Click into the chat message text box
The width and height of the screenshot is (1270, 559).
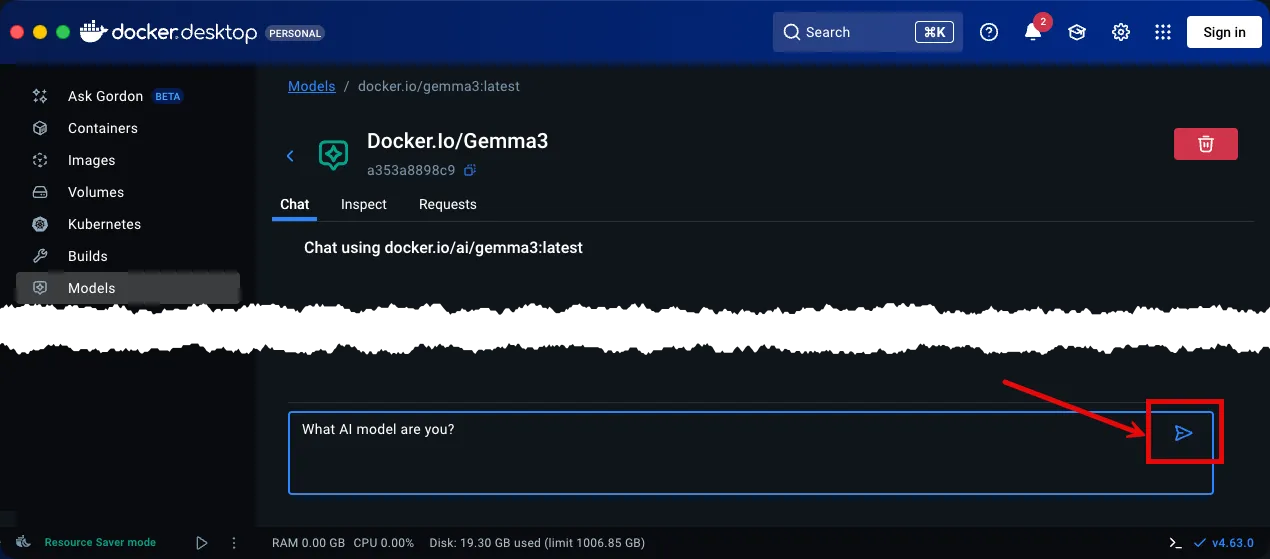(x=750, y=452)
